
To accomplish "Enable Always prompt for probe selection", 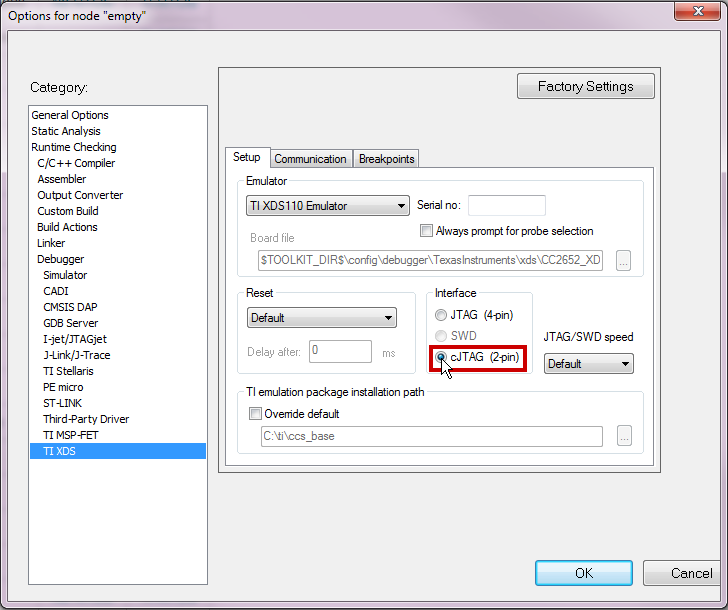I will coord(428,231).
